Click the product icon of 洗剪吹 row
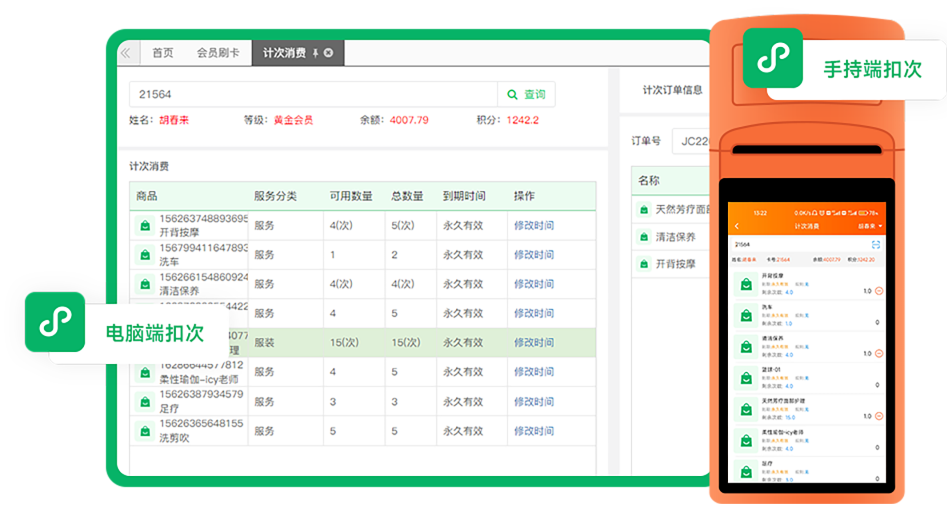This screenshot has height=511, width=947. tap(144, 431)
